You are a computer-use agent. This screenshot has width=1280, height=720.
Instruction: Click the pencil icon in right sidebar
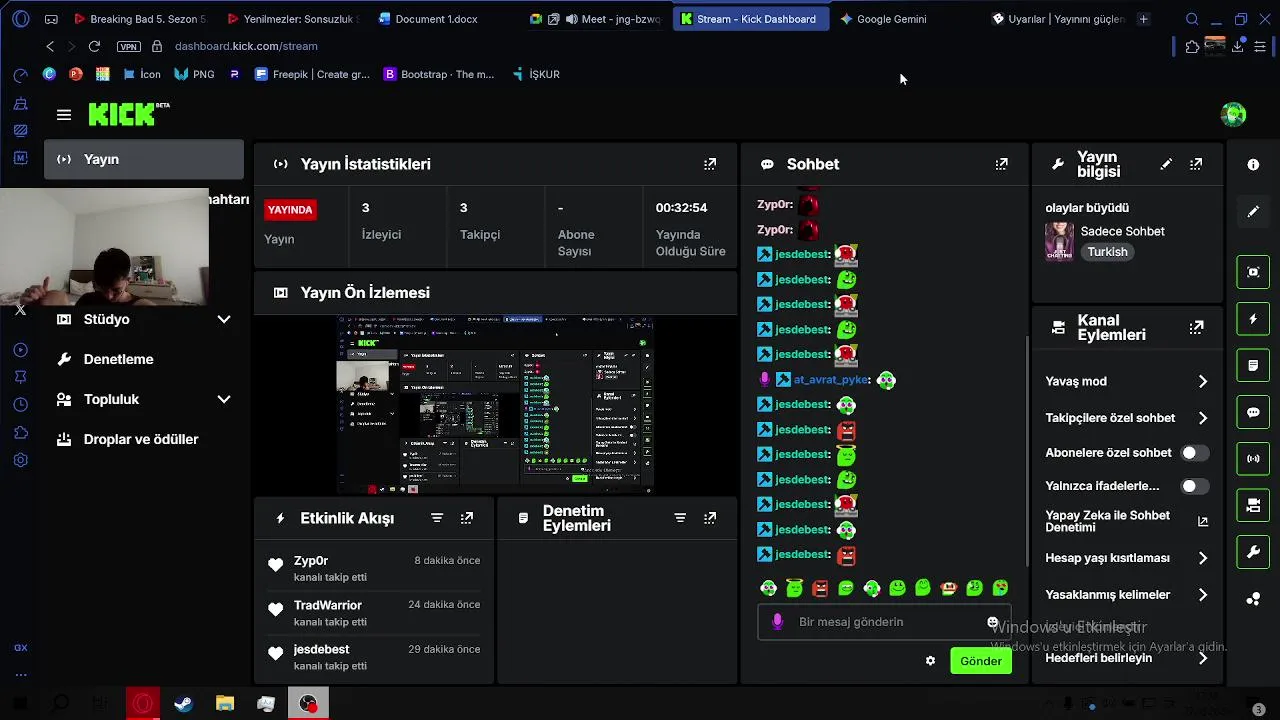point(1253,212)
